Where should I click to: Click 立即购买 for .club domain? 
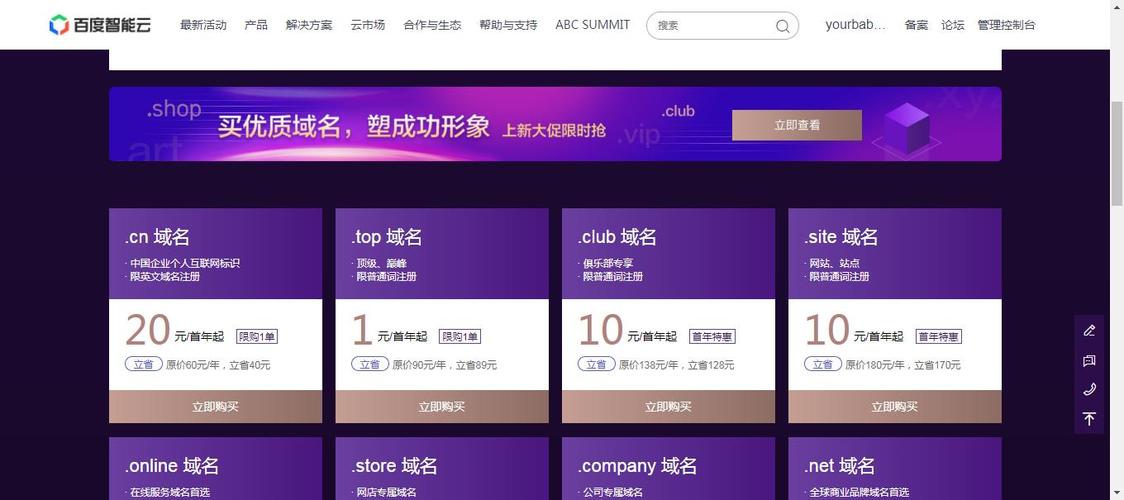(668, 407)
